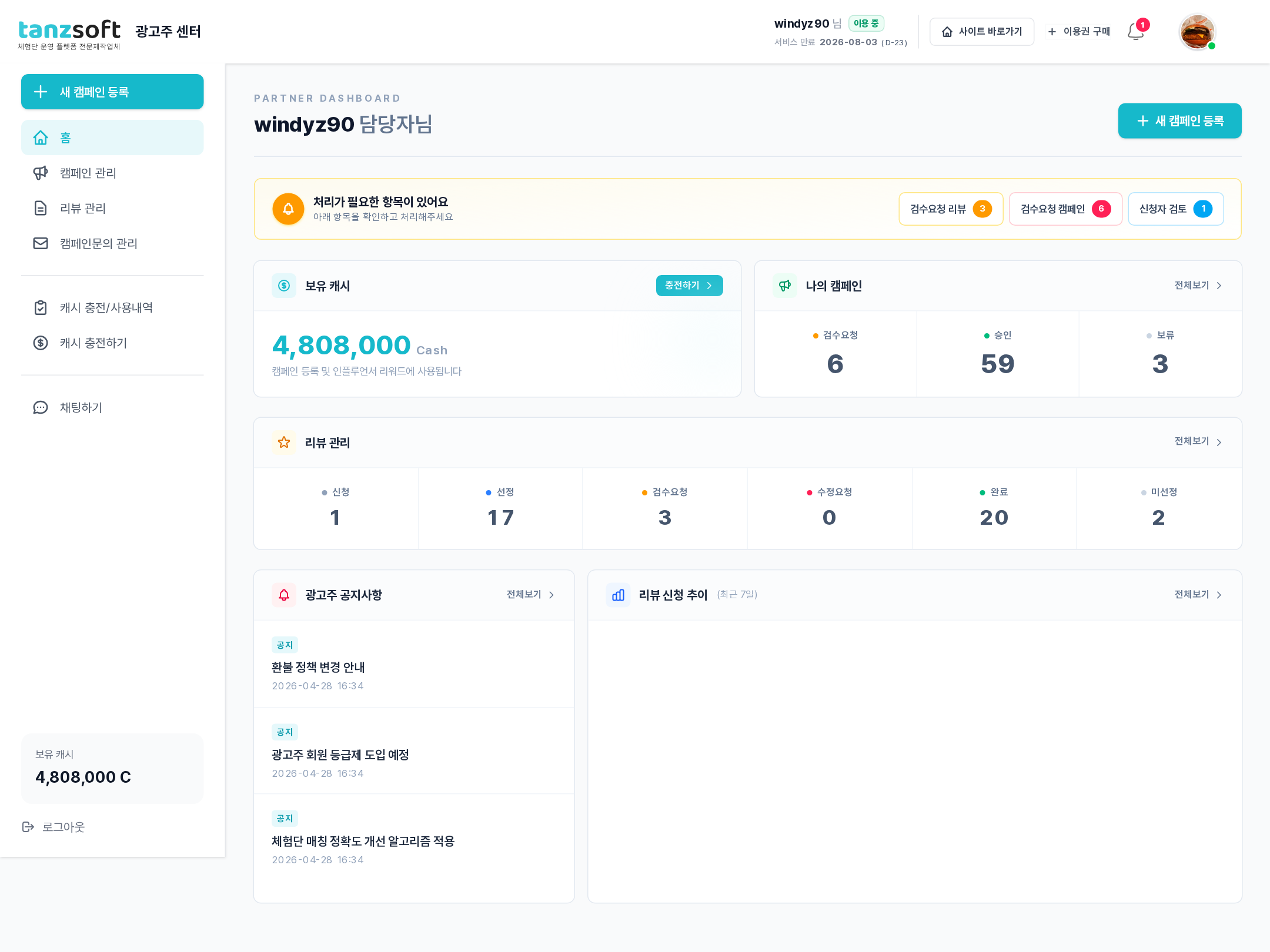Open 신청자 검토 alert button
Image resolution: width=1270 pixels, height=952 pixels.
(x=1176, y=209)
